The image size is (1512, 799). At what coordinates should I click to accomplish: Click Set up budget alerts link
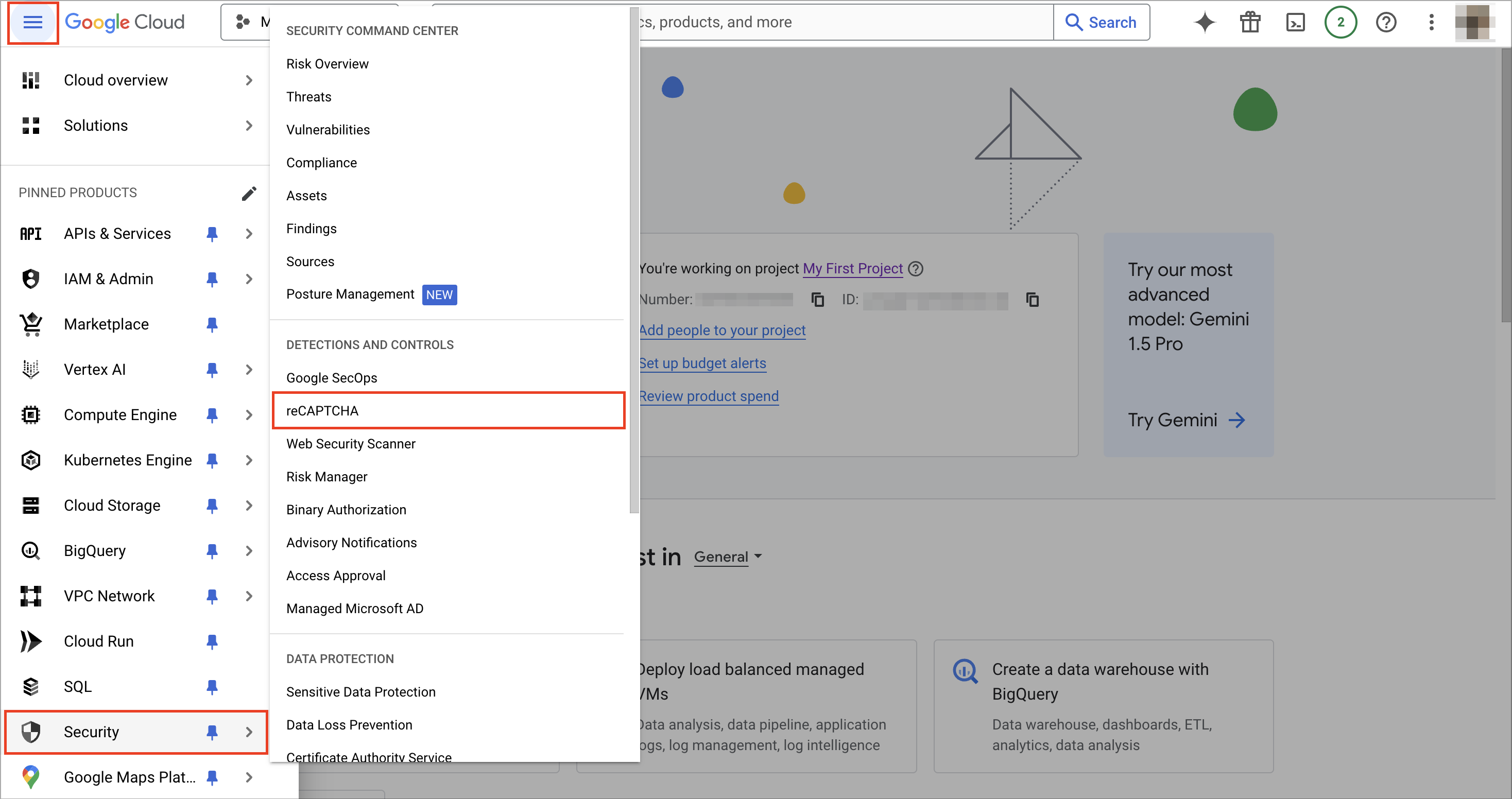coord(702,363)
